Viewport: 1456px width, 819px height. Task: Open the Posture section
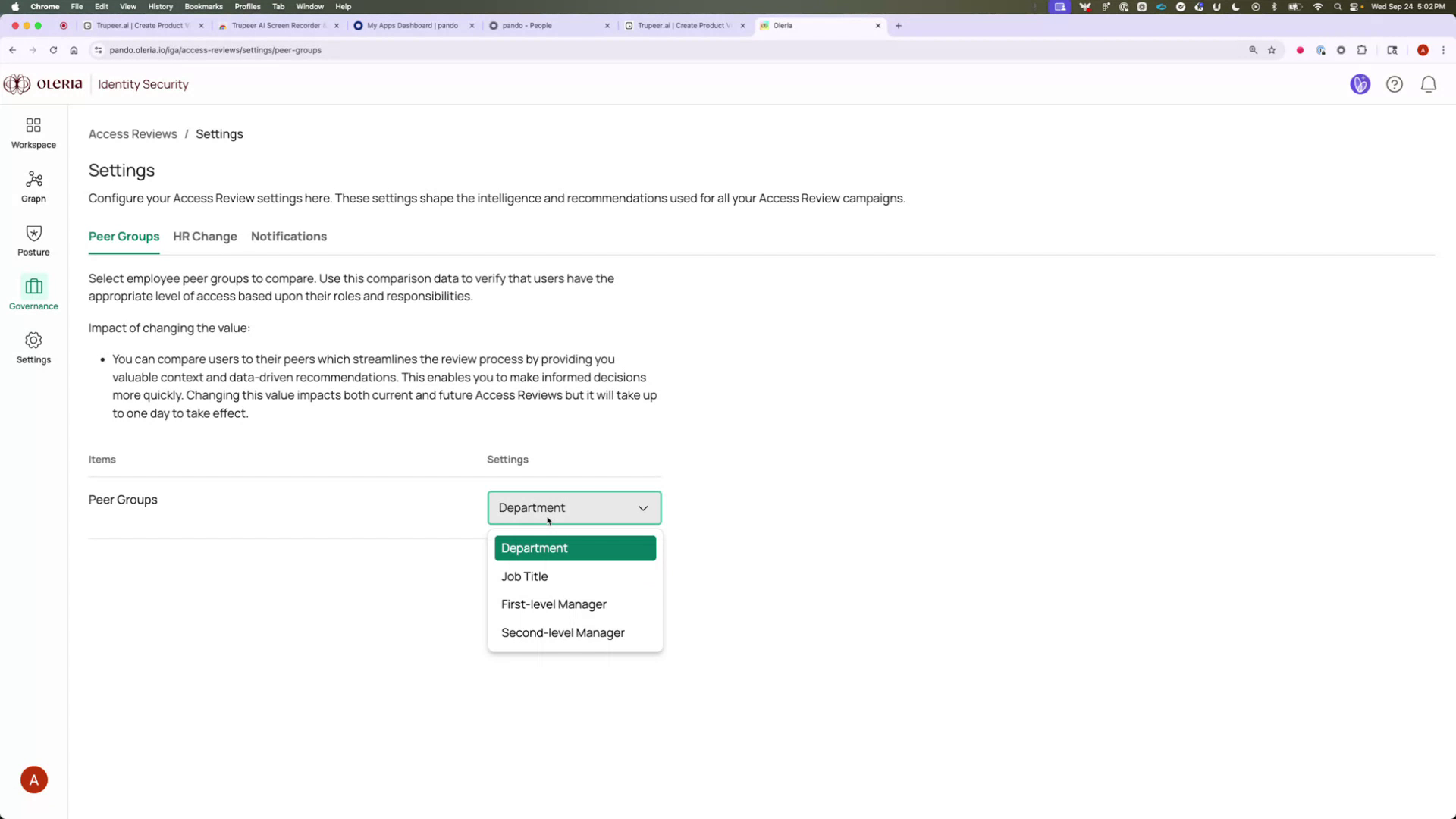point(33,240)
